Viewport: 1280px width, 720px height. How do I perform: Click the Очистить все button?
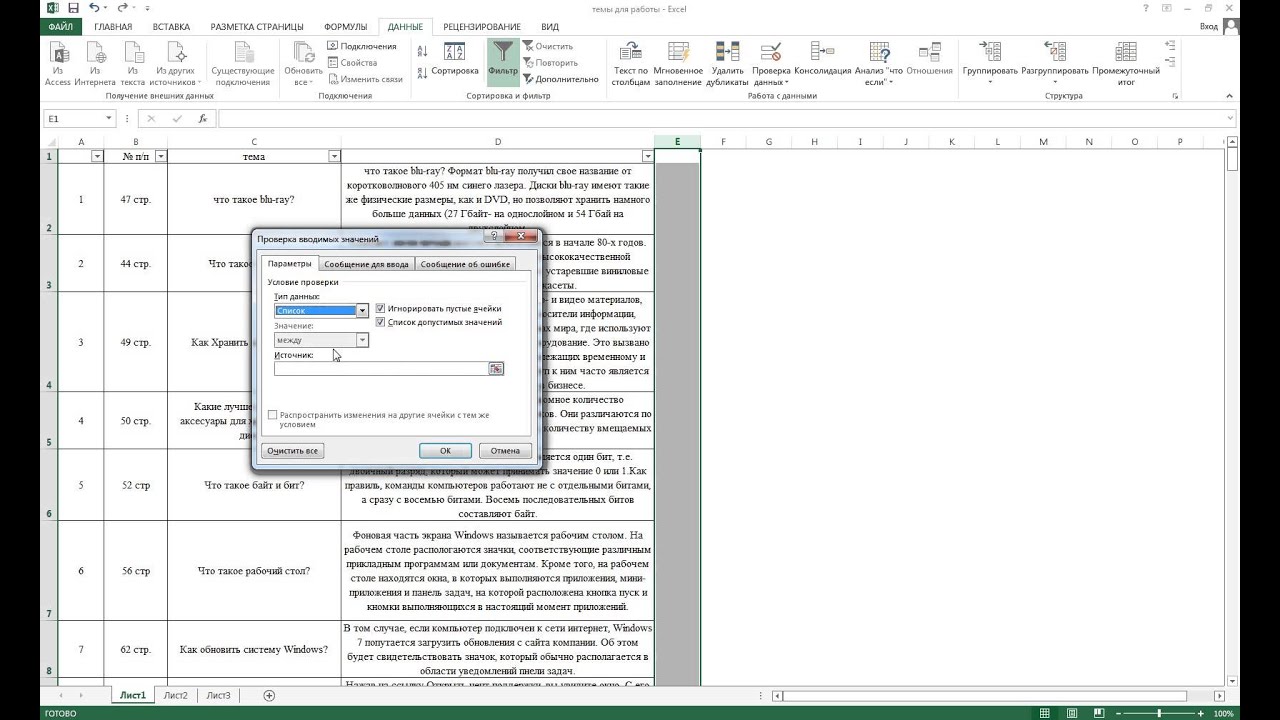click(293, 451)
